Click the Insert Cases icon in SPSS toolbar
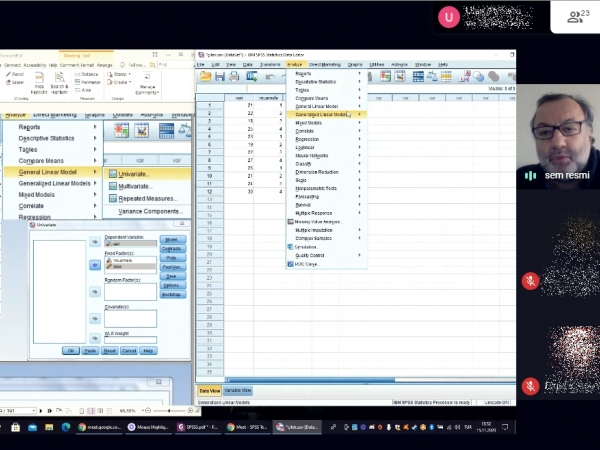 [x=385, y=77]
